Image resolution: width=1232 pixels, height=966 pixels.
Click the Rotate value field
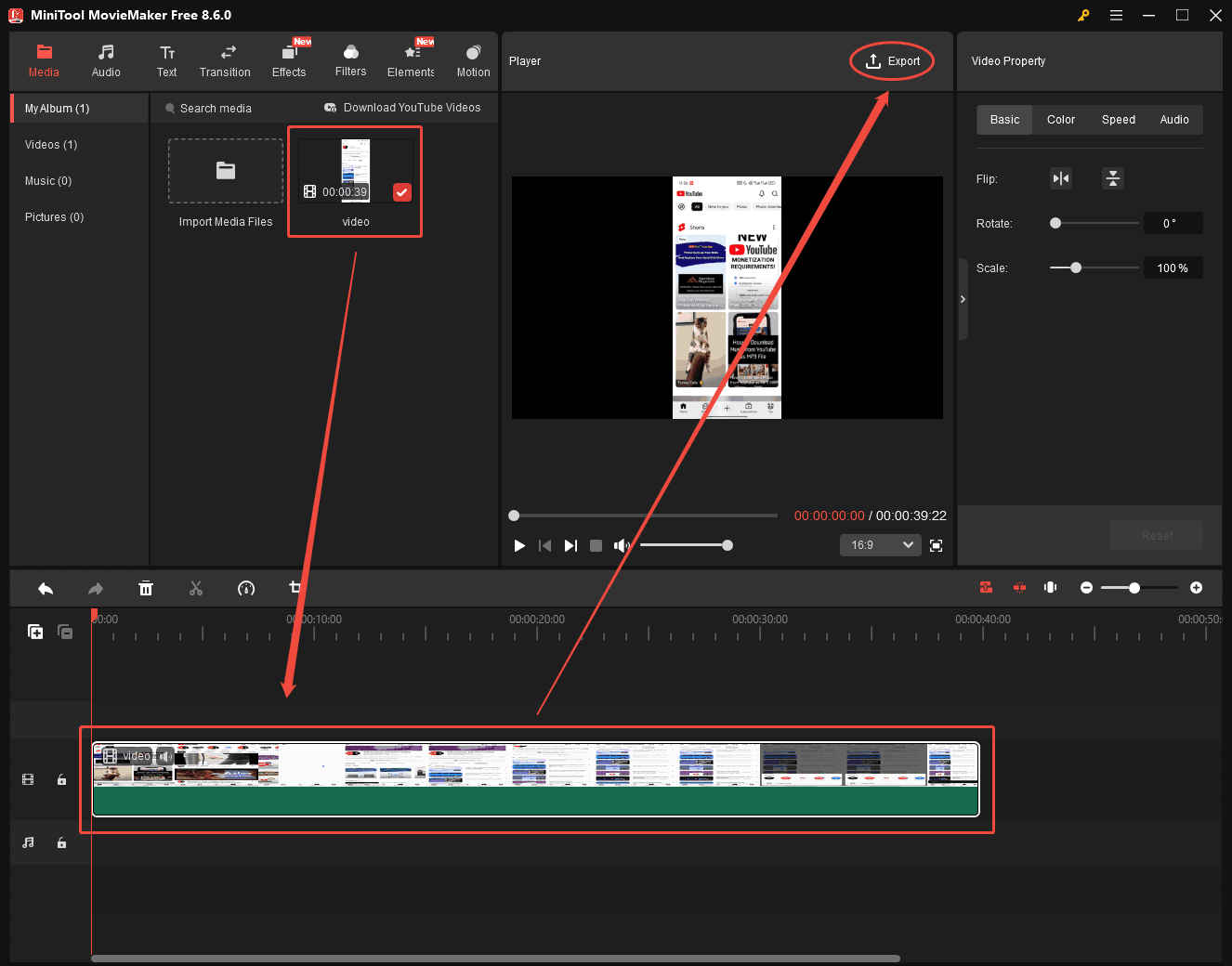pyautogui.click(x=1173, y=223)
